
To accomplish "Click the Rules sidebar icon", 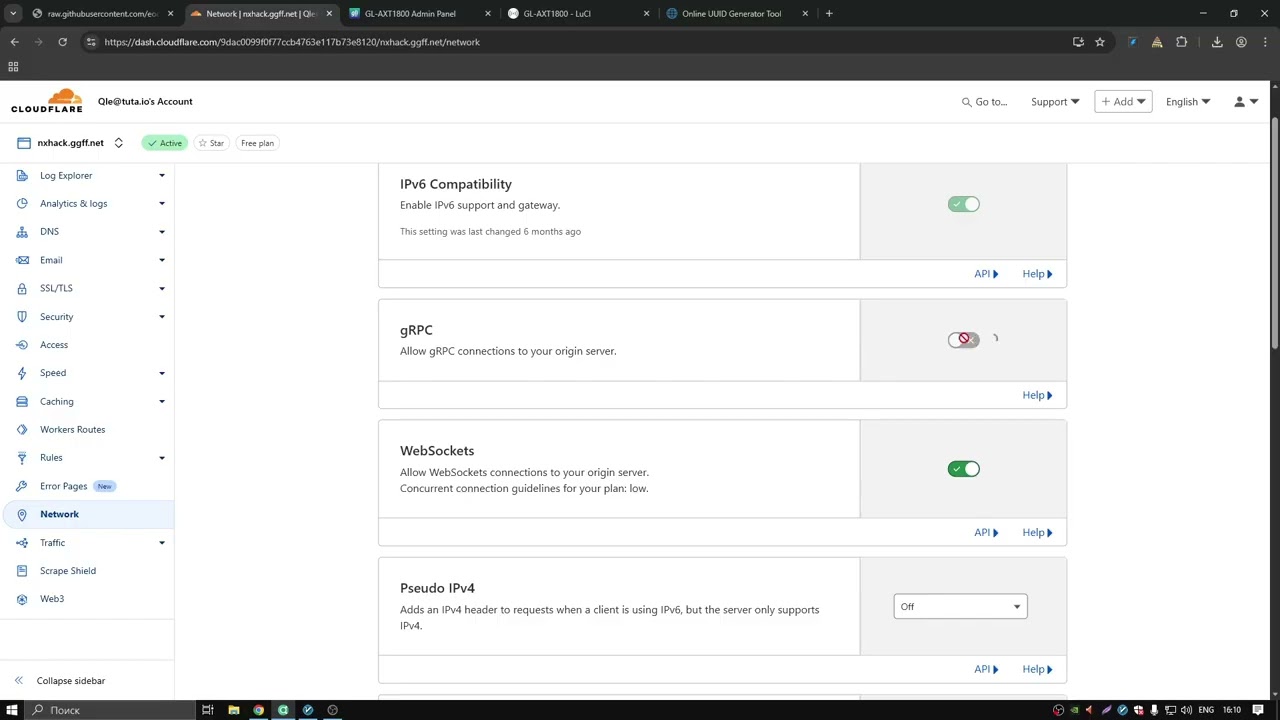I will pos(22,457).
